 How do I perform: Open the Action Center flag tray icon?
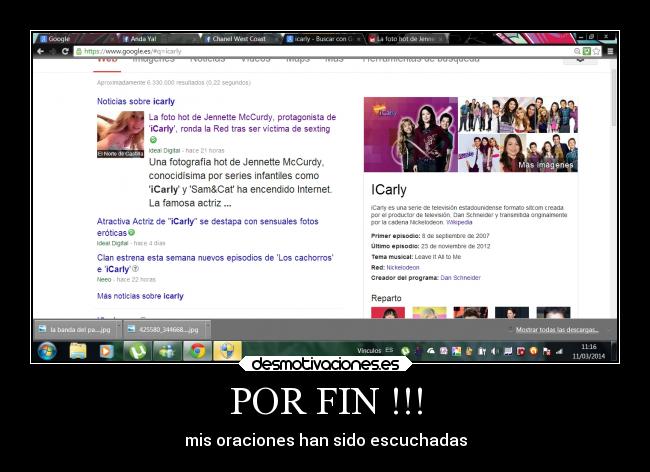point(546,351)
